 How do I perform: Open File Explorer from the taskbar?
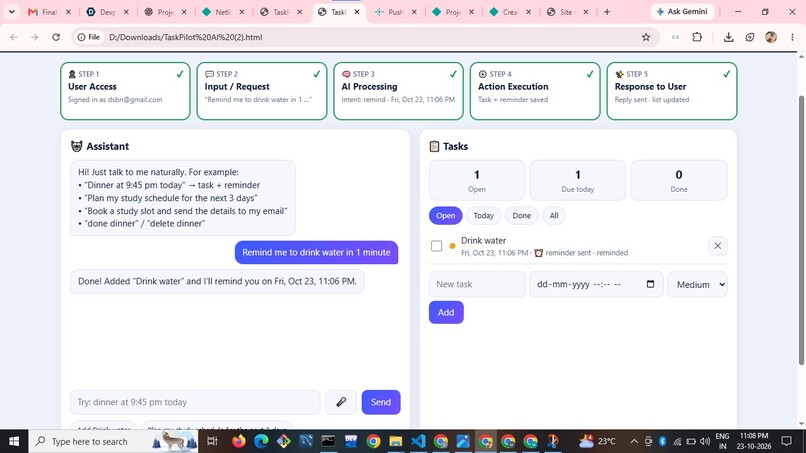395,441
